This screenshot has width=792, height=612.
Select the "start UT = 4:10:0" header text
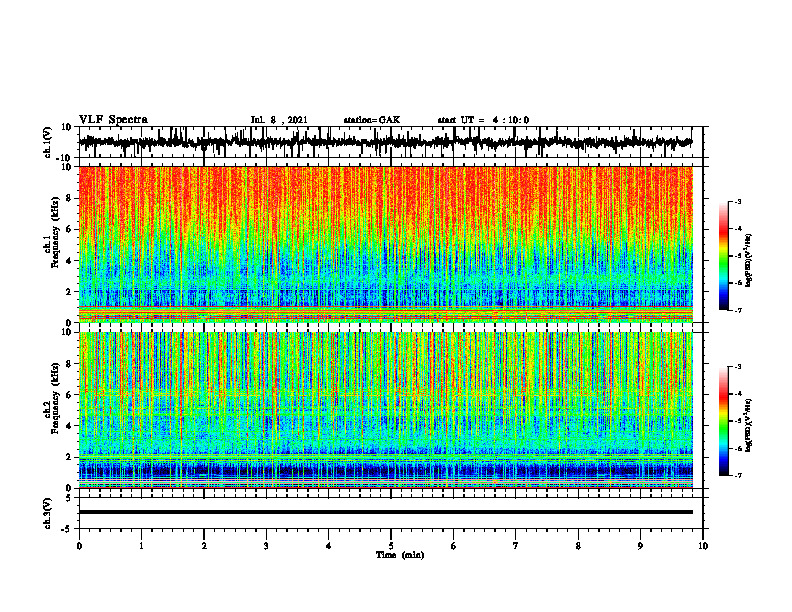tap(483, 120)
